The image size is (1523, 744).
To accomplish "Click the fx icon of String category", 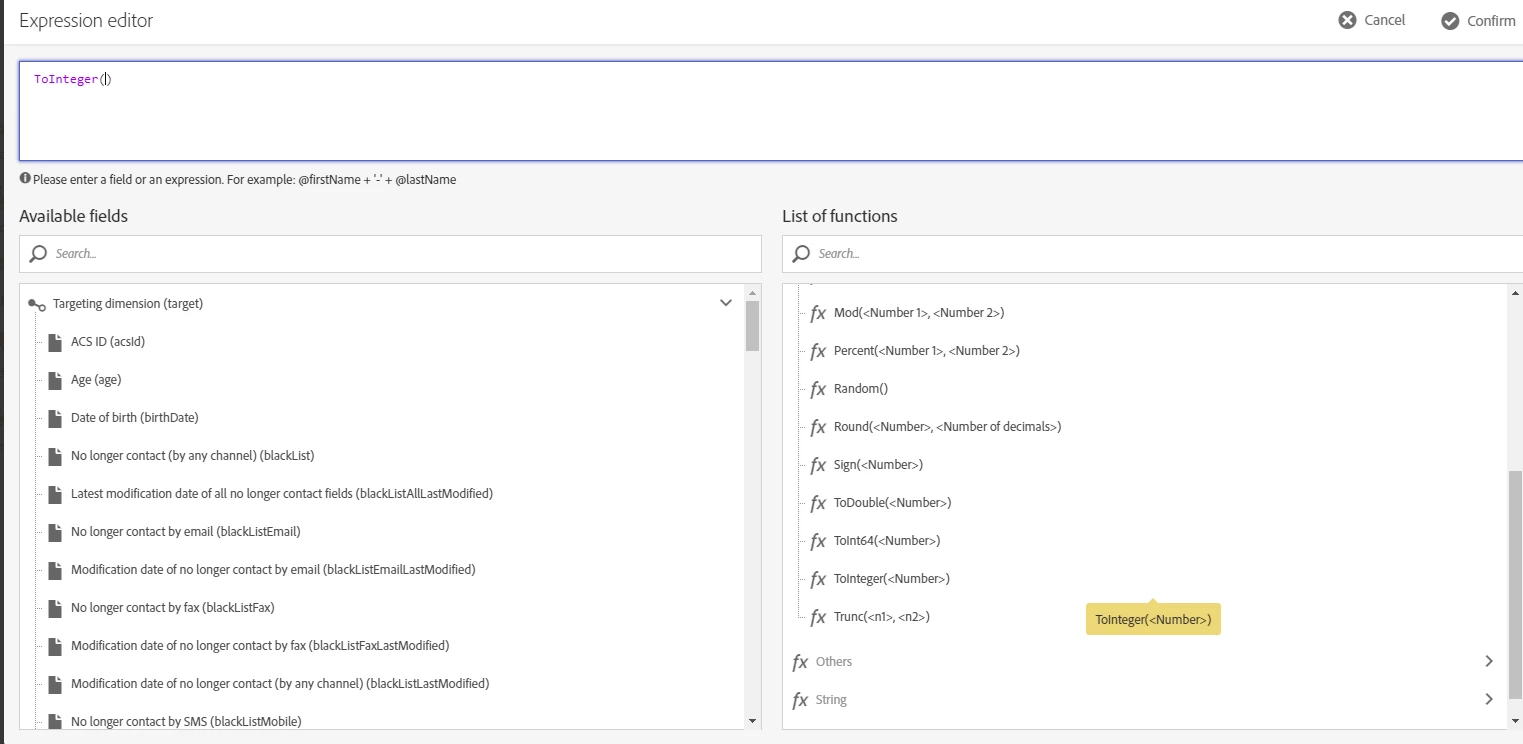I will tap(800, 700).
